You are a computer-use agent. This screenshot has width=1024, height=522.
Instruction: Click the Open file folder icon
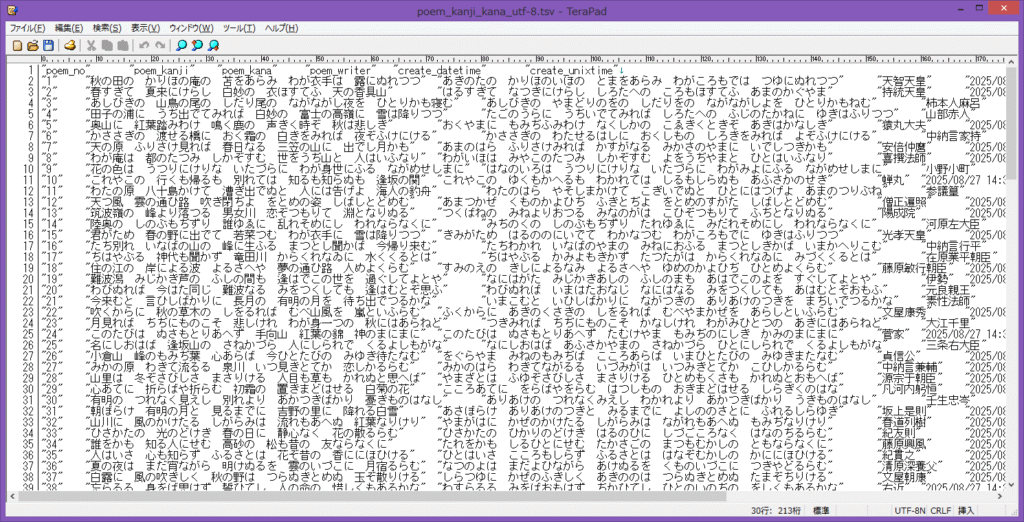(32, 45)
